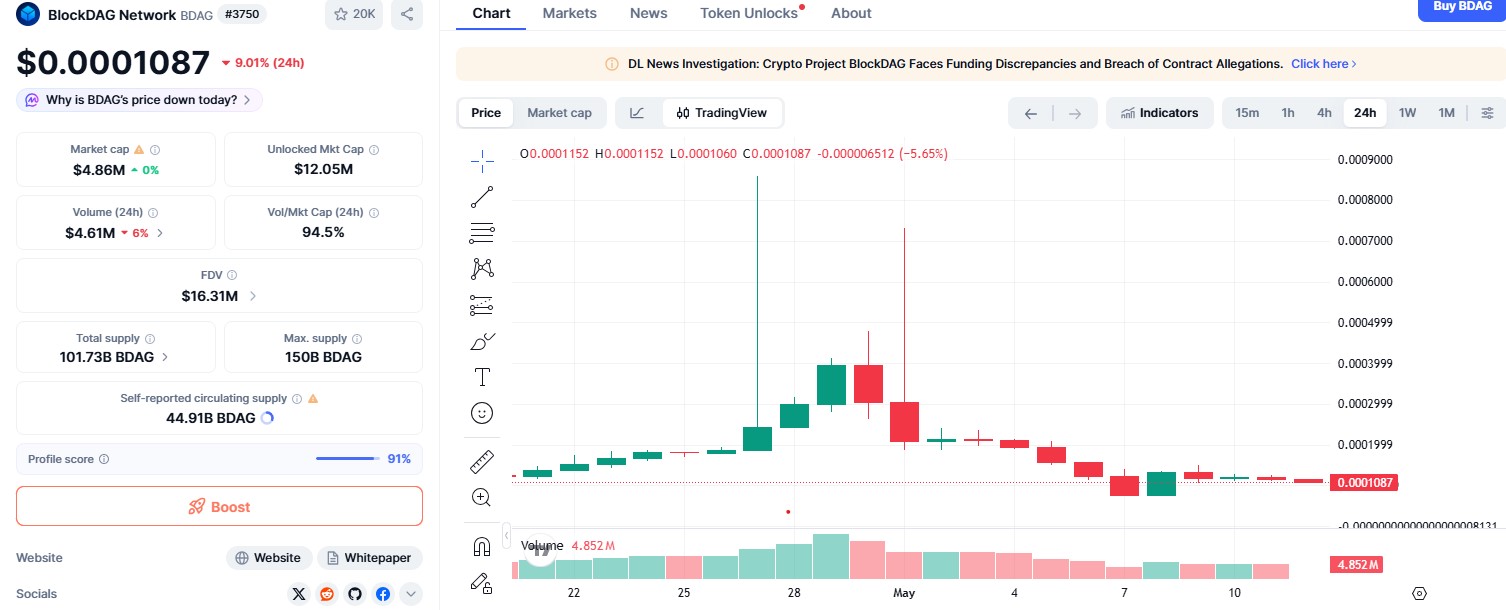The width and height of the screenshot is (1506, 610).
Task: Choose the horizontal lines Fibonacci tool
Action: tap(482, 233)
